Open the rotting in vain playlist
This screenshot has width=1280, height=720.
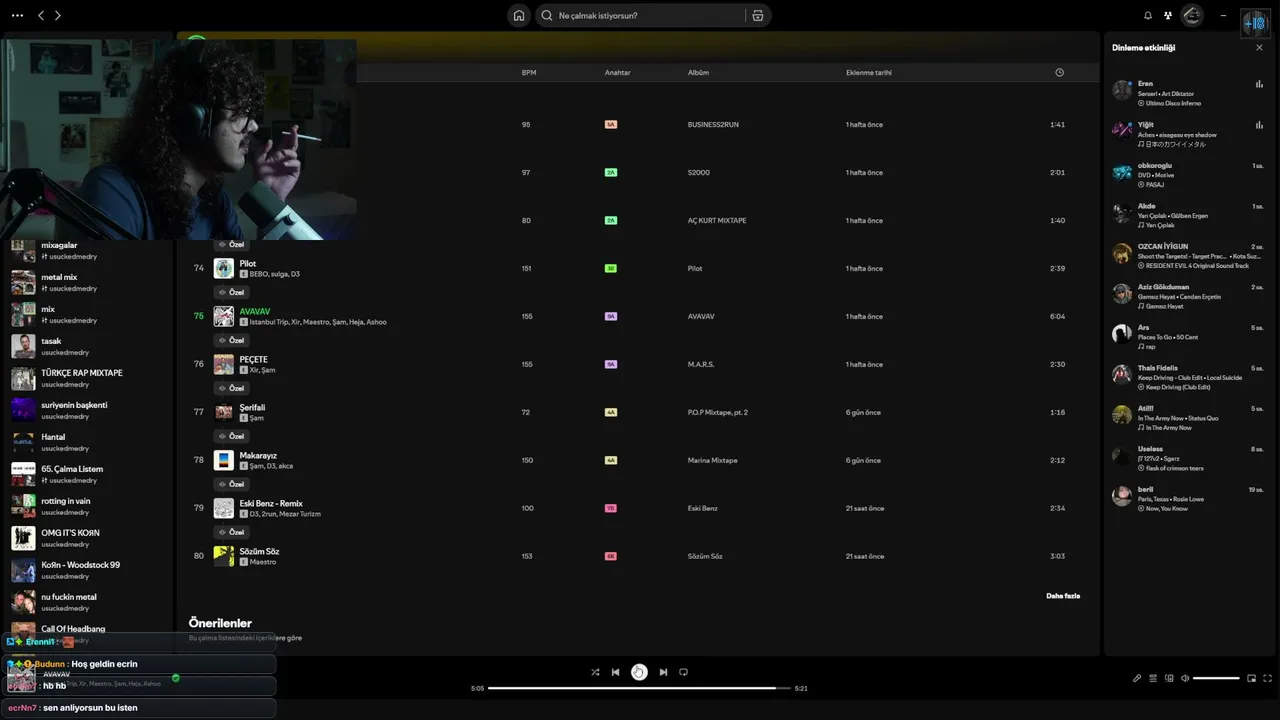click(88, 506)
